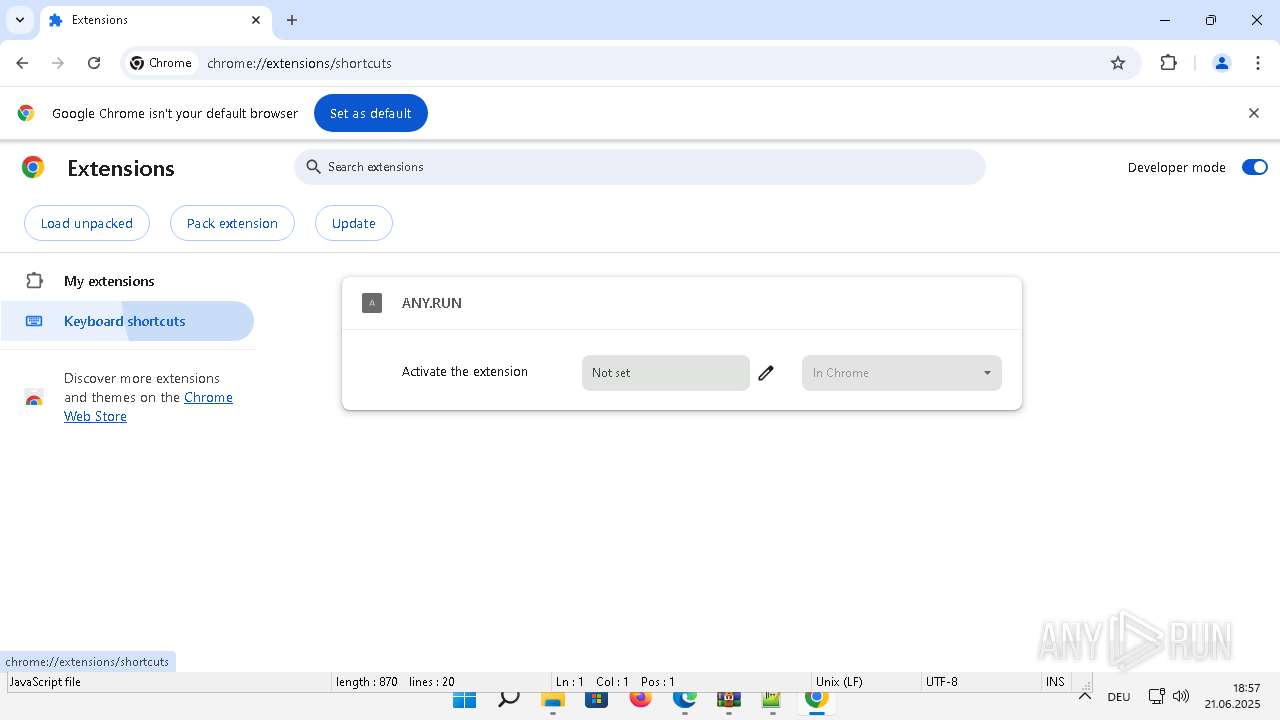Switch to Chrome in taskbar

[x=817, y=699]
